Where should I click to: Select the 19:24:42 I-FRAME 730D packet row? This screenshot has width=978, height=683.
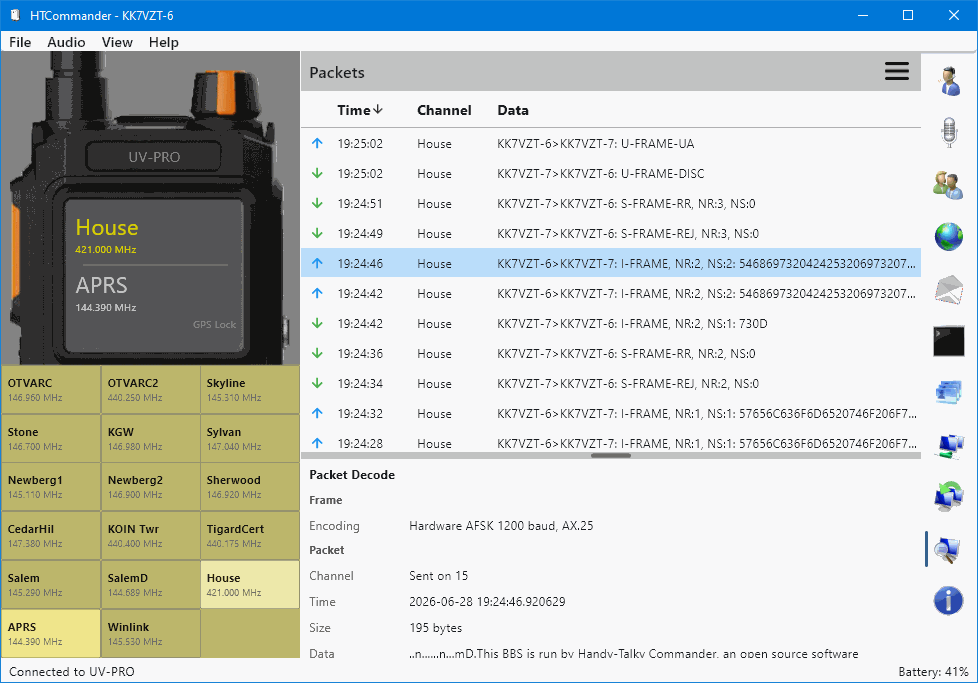pos(611,323)
